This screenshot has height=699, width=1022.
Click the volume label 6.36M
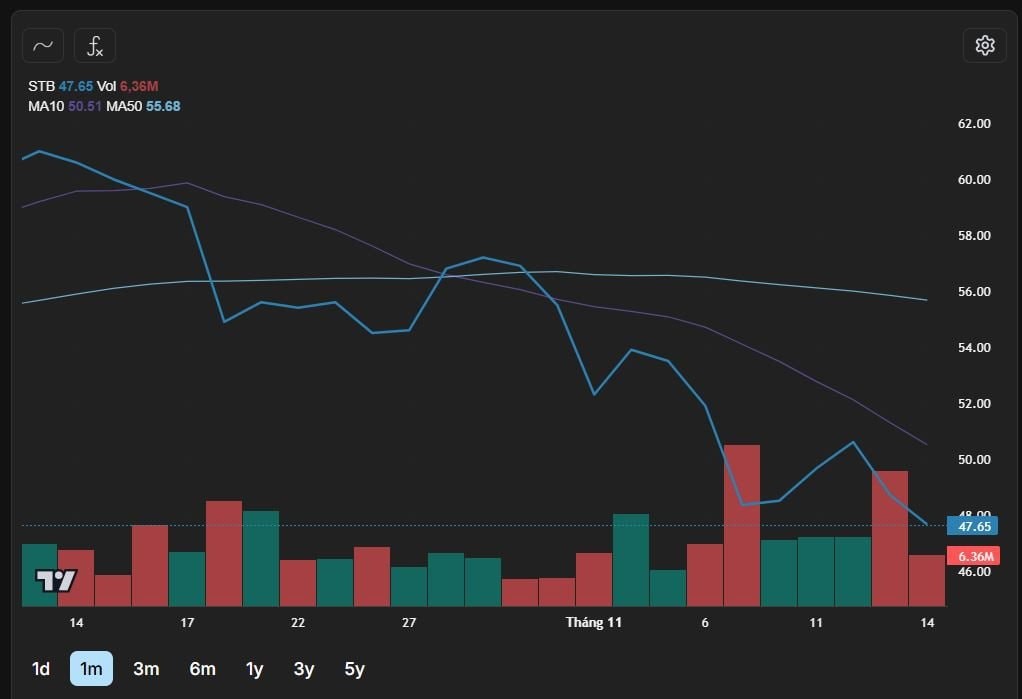click(x=973, y=556)
